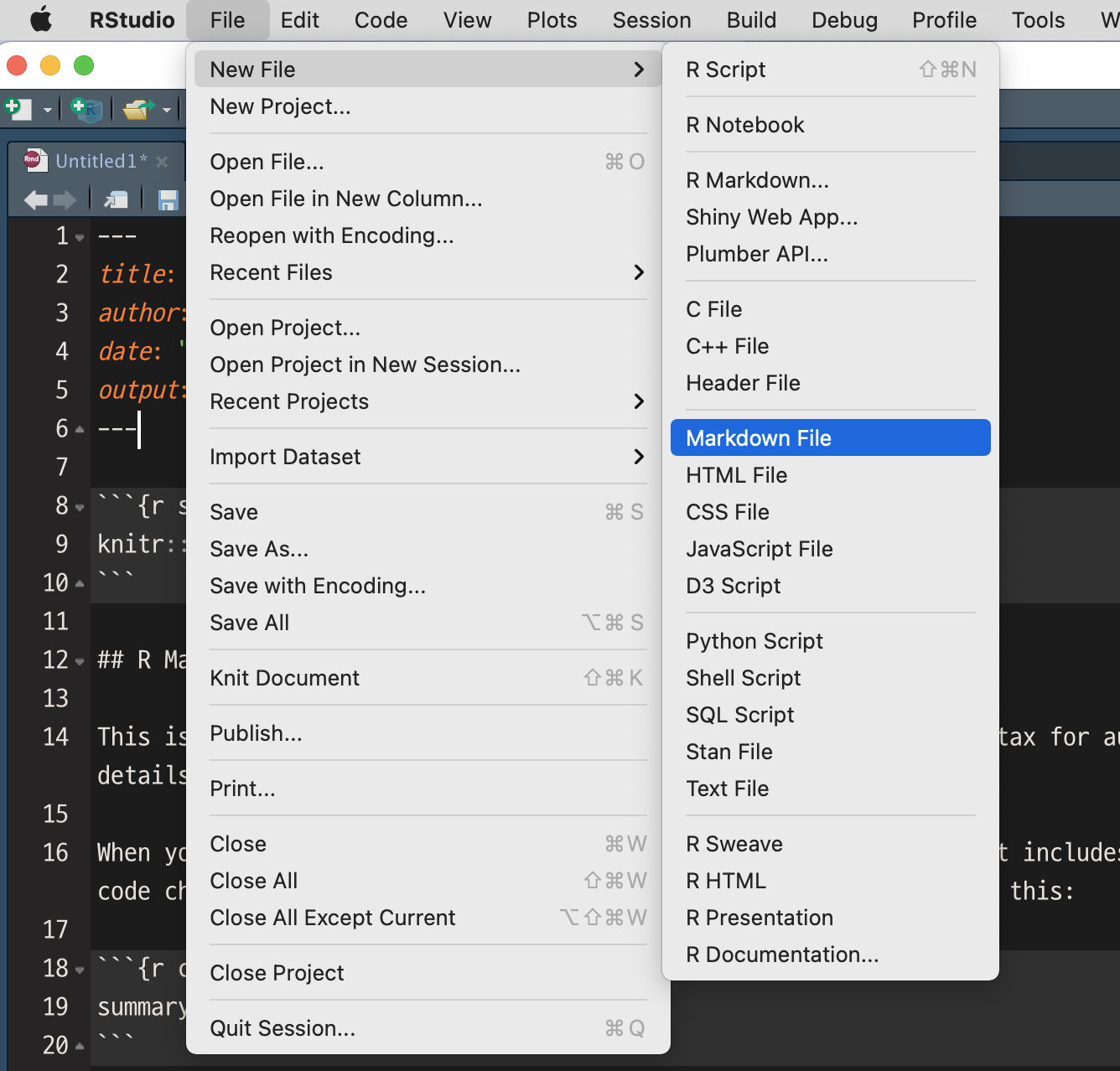Image resolution: width=1120 pixels, height=1071 pixels.
Task: Open the Profile menu
Action: tap(944, 20)
